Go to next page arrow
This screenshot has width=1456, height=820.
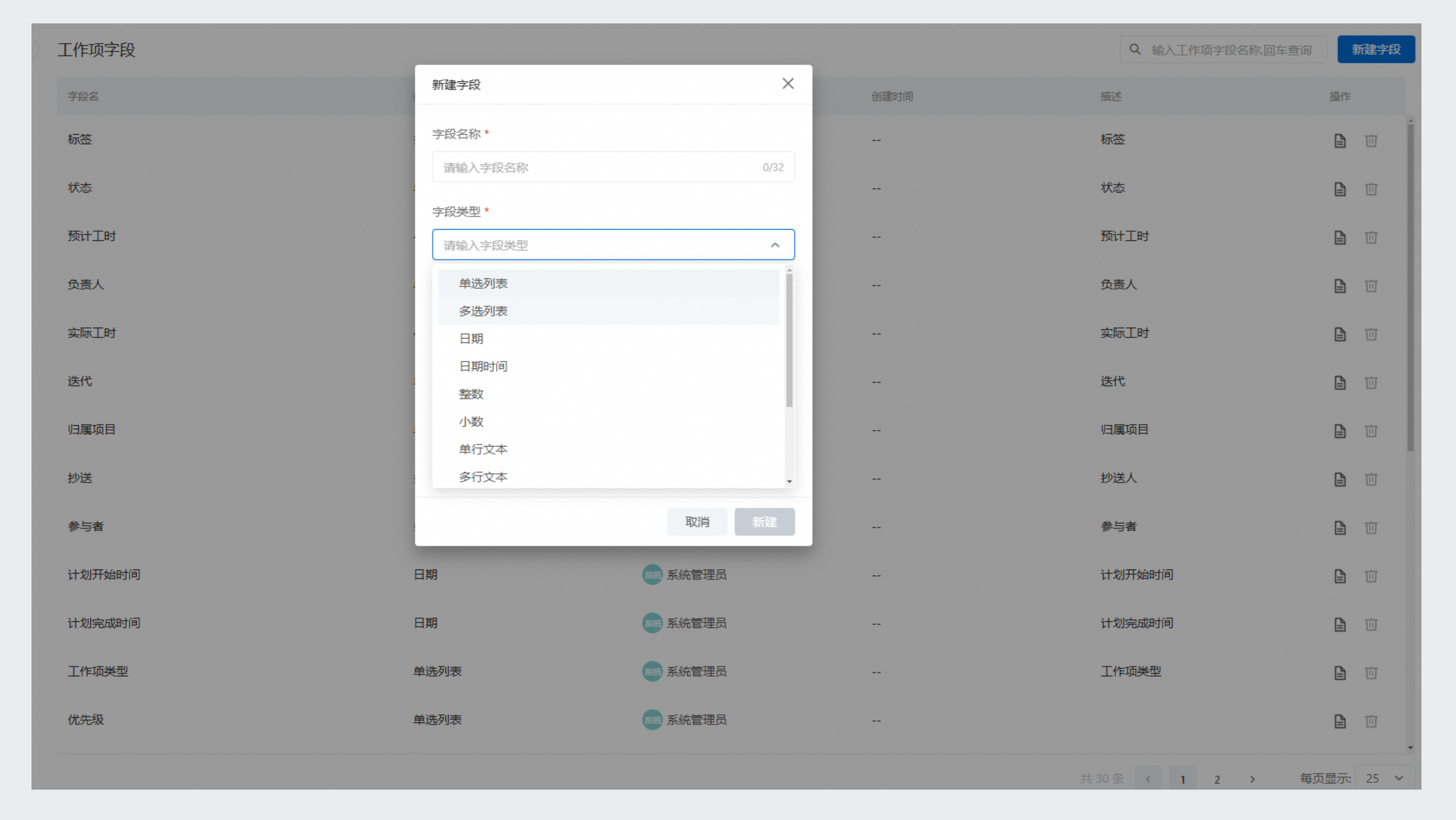pos(1252,779)
